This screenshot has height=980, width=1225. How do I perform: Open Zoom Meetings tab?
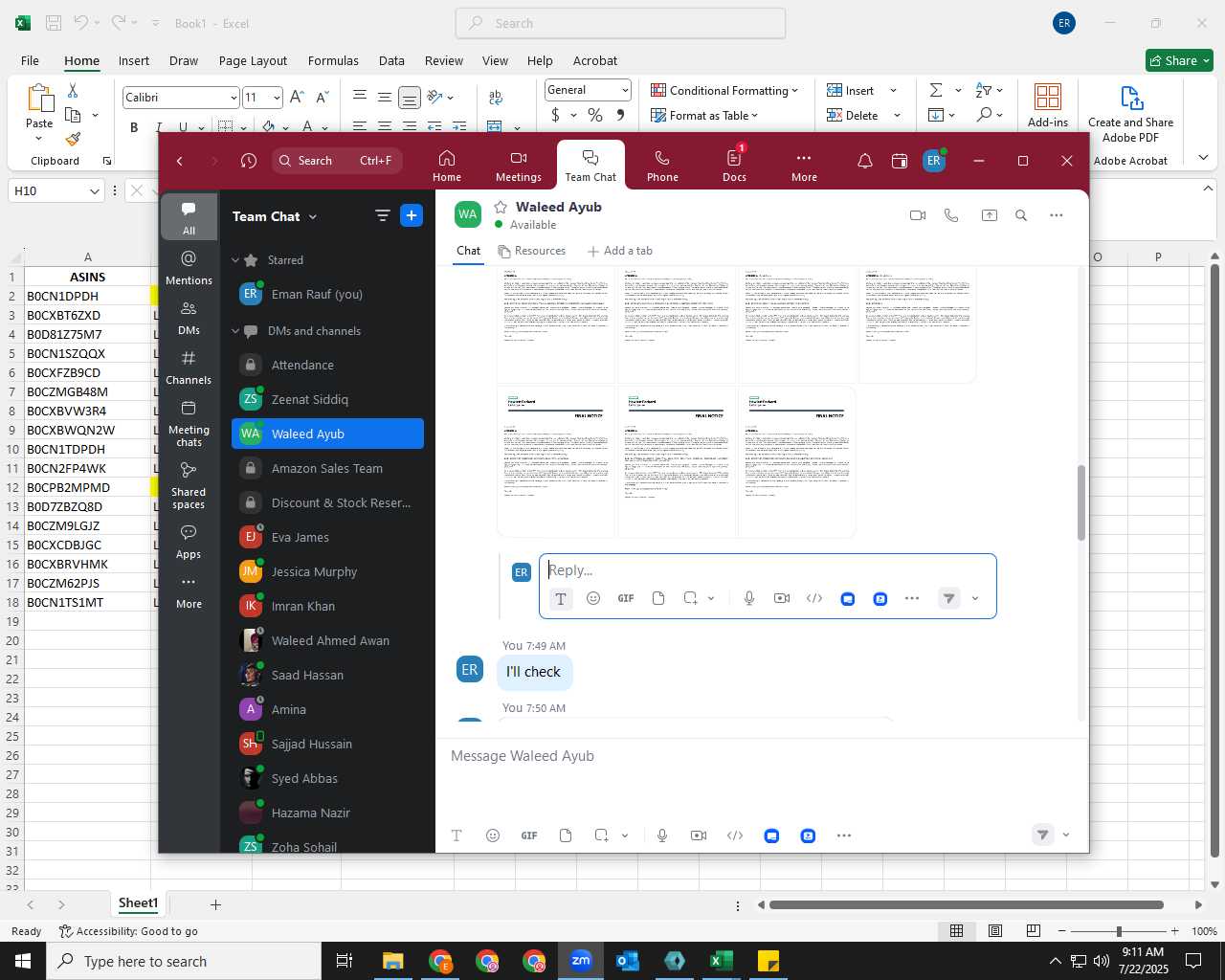click(x=519, y=166)
